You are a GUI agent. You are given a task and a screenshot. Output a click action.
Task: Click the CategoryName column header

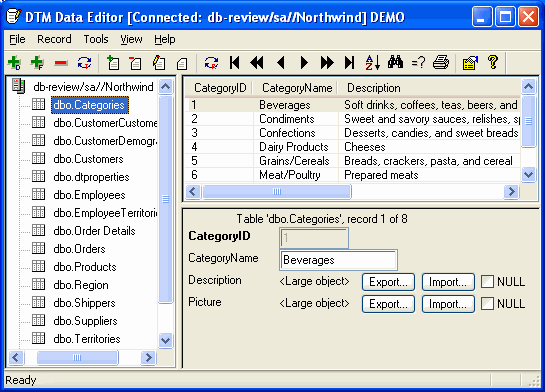295,88
